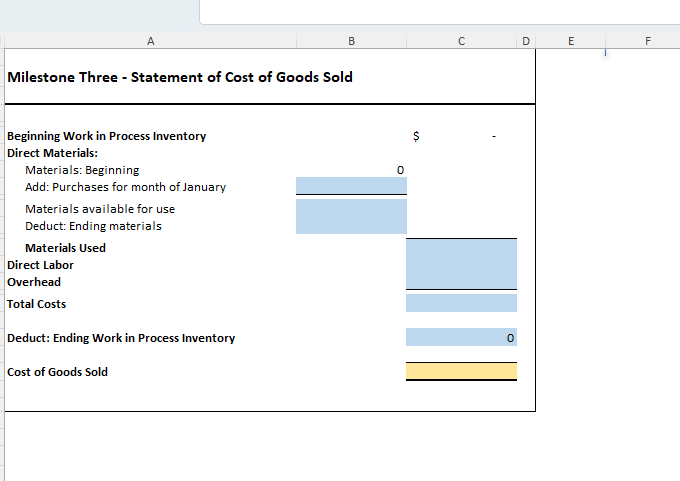
Task: Click blue cell for Deduct Ending materials
Action: click(351, 226)
